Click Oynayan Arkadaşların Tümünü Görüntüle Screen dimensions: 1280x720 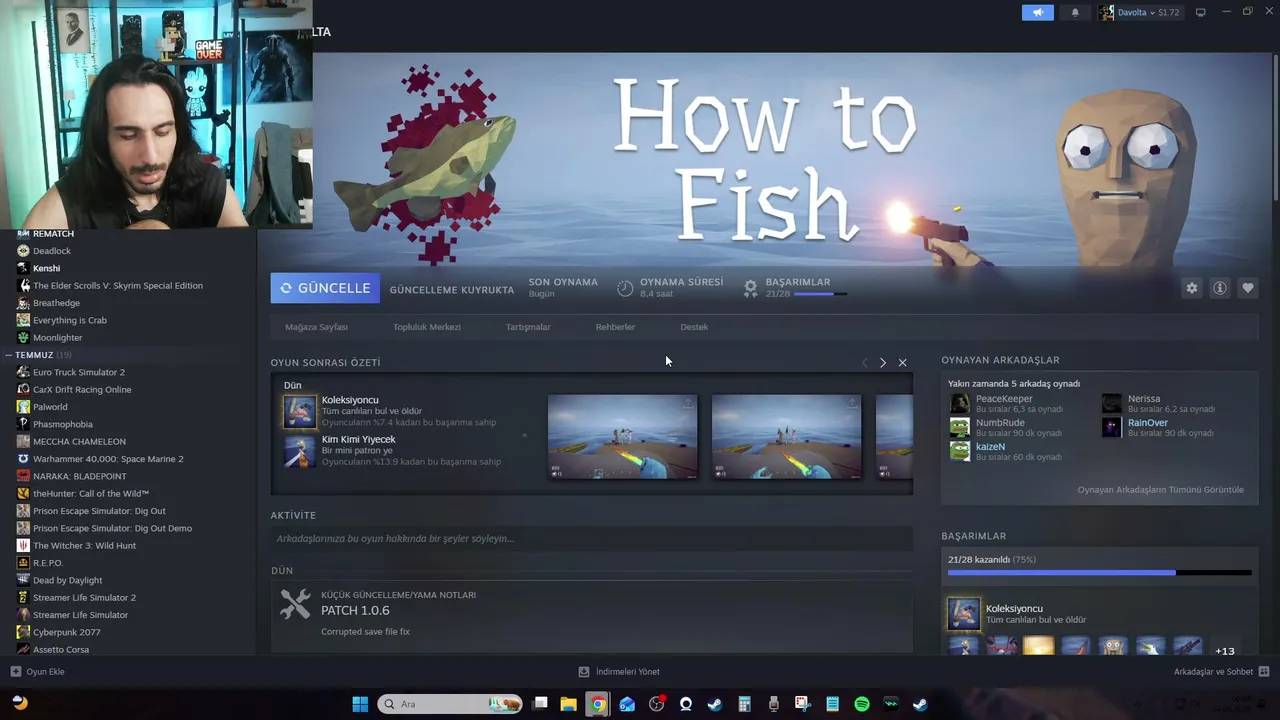click(x=1160, y=490)
